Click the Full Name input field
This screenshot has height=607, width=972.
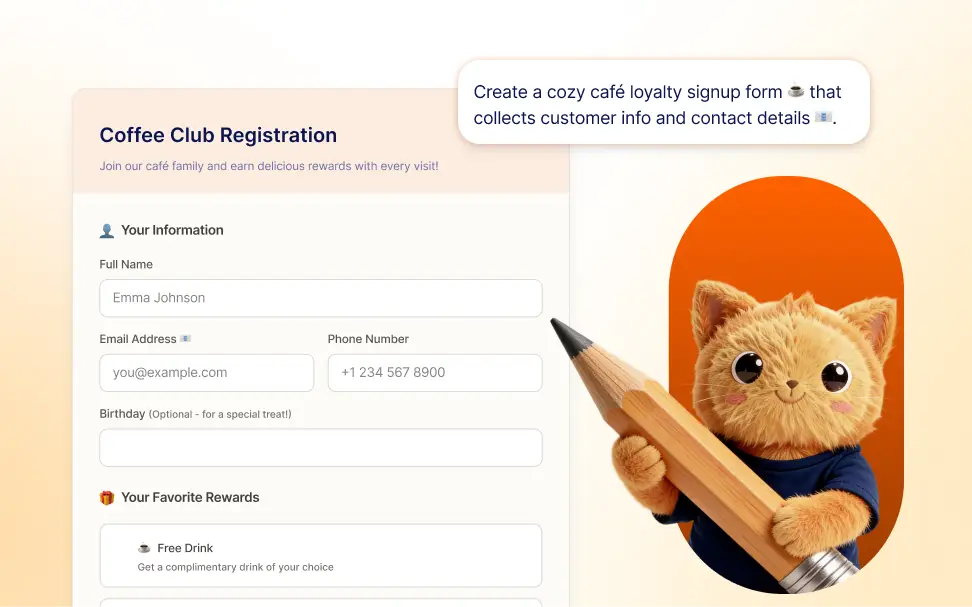click(x=321, y=298)
